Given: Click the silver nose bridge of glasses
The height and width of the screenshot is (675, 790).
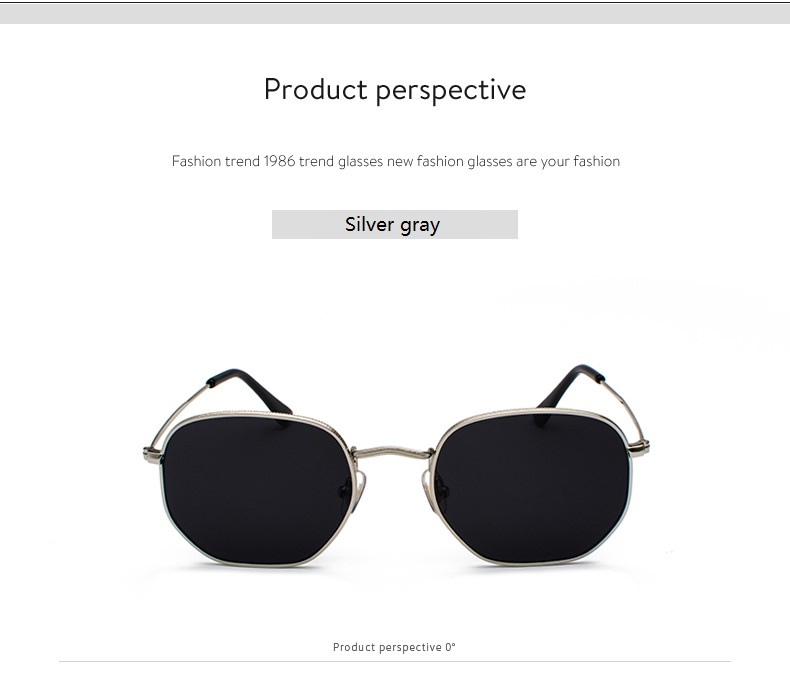Looking at the screenshot, I should (393, 452).
